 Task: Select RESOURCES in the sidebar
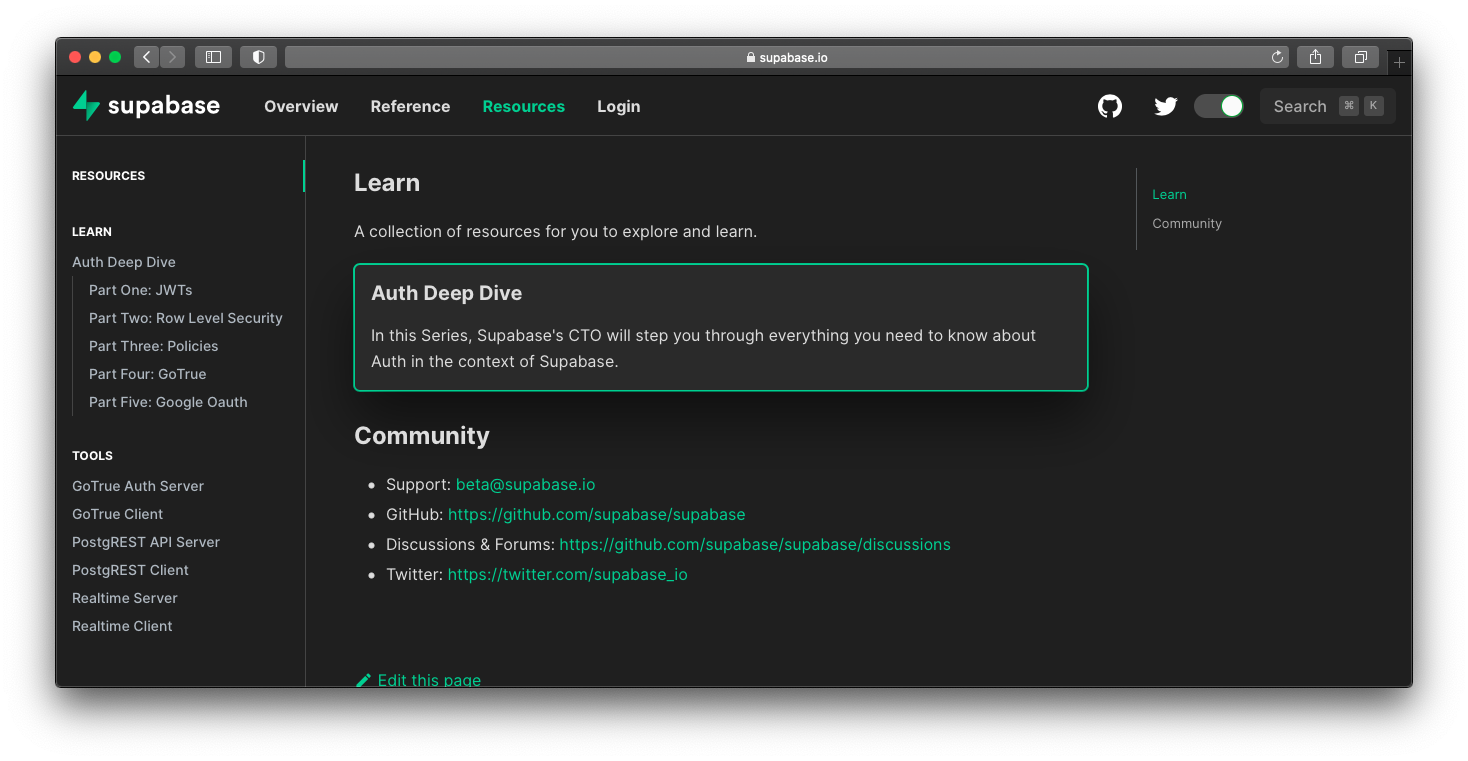coord(108,175)
